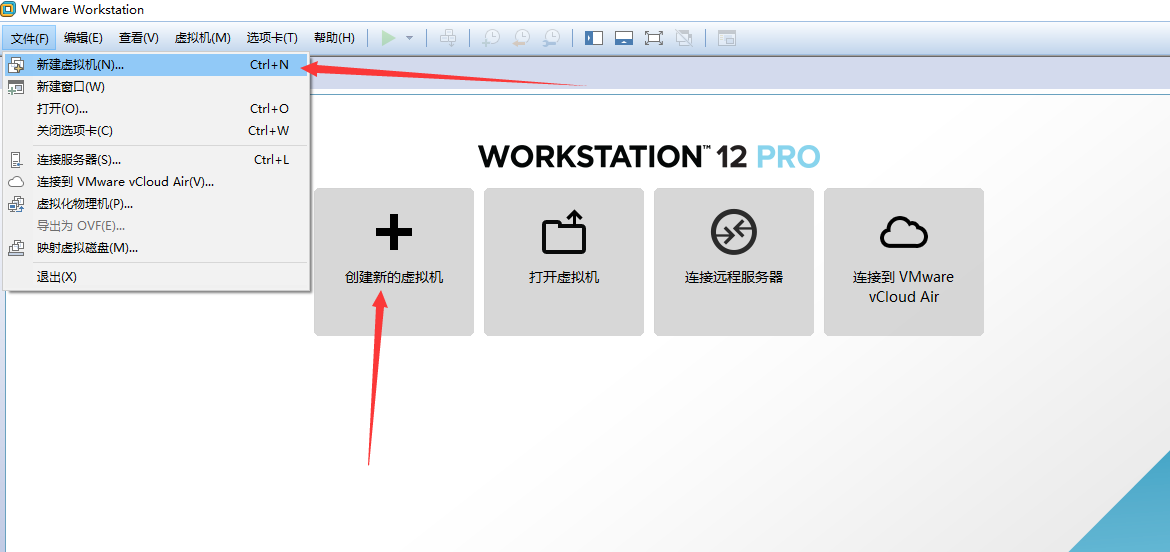Viewport: 1170px width, 552px height.
Task: Click the large cloud icon on the home tile
Action: pos(904,233)
